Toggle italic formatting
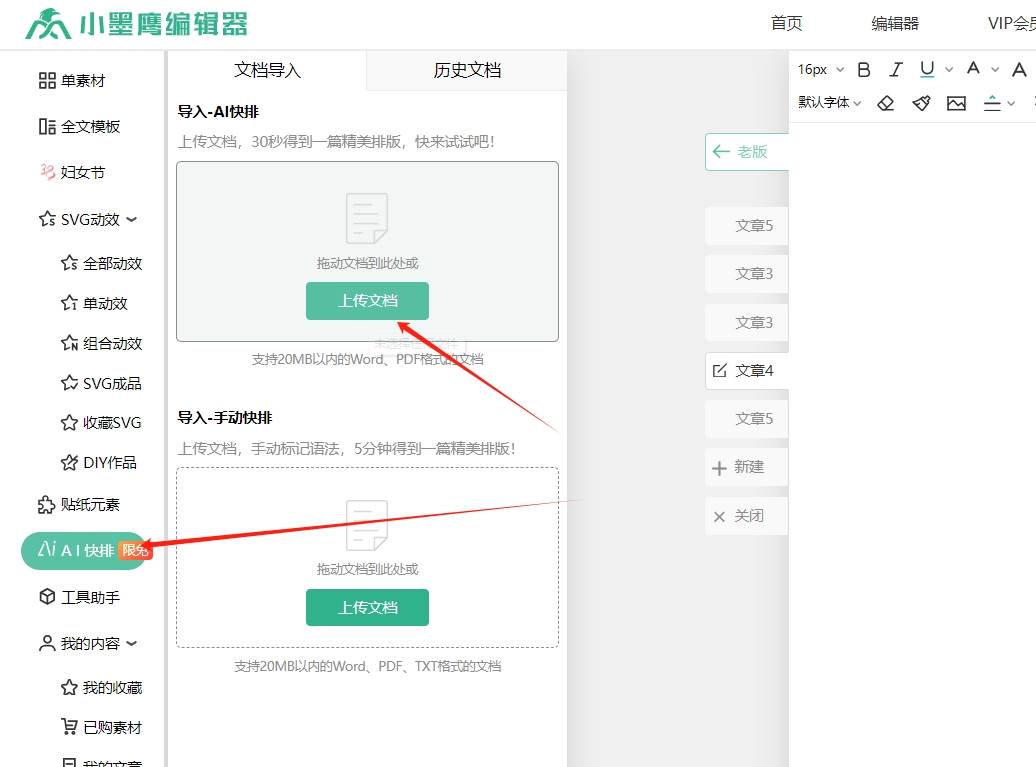Image resolution: width=1036 pixels, height=767 pixels. 896,69
